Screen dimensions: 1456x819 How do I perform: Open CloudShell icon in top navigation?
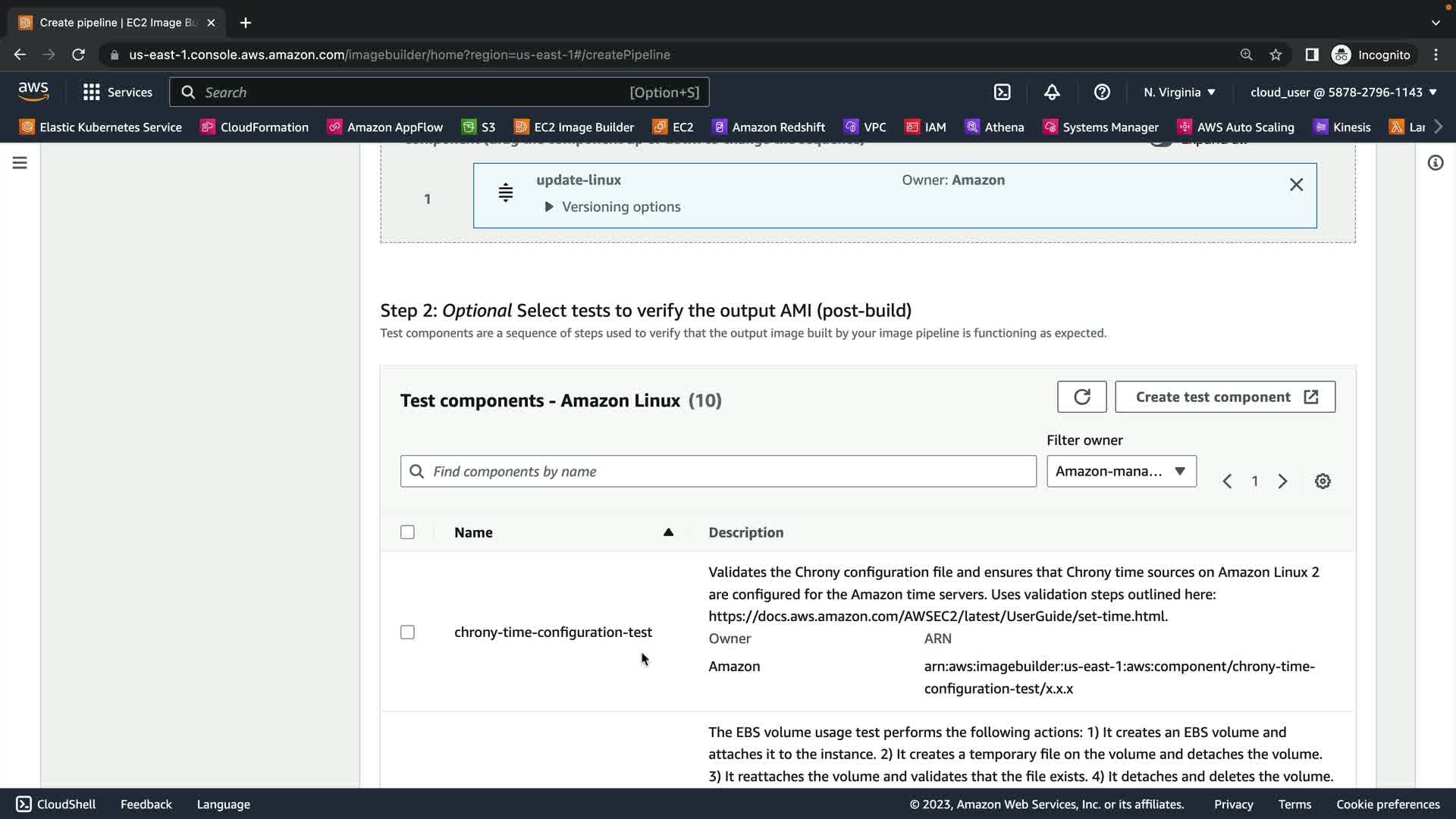click(1002, 93)
